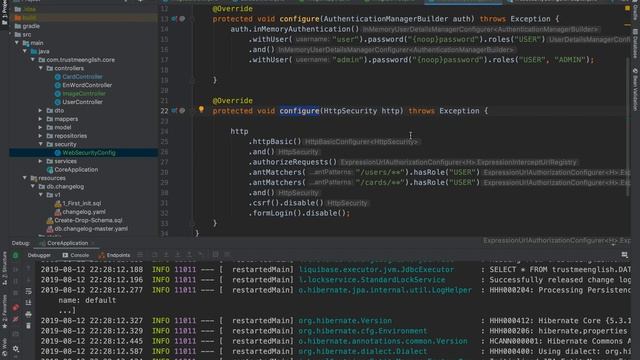Viewport: 640px width, 360px height.
Task: Collapse the resources folder
Action: coord(25,178)
